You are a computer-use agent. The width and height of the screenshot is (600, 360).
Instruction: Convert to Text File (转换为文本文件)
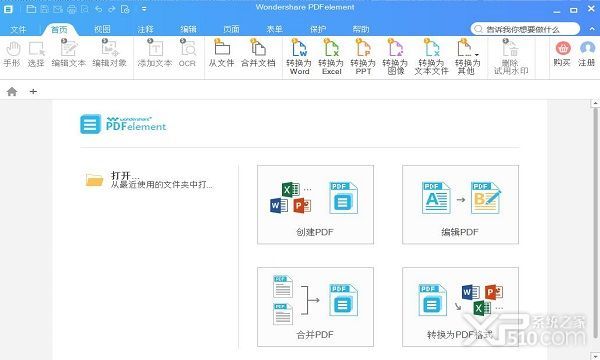coord(431,57)
